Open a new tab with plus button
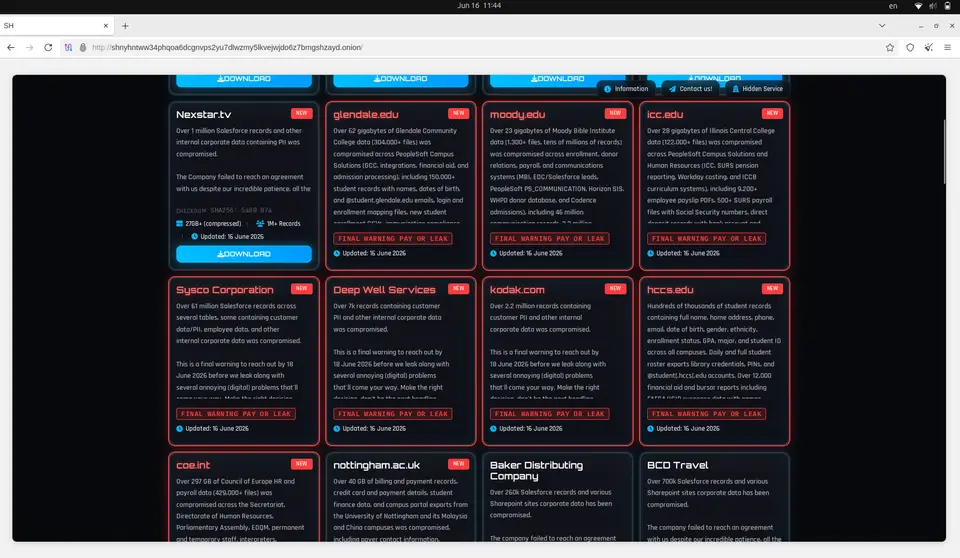Image resolution: width=960 pixels, height=558 pixels. click(x=125, y=26)
